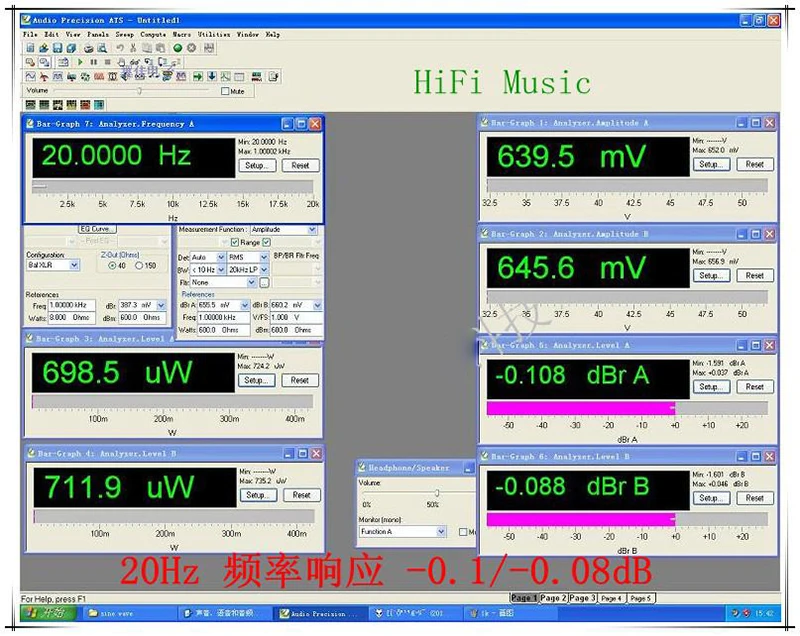Click the last toolbar icon with pencil page

pos(273,77)
